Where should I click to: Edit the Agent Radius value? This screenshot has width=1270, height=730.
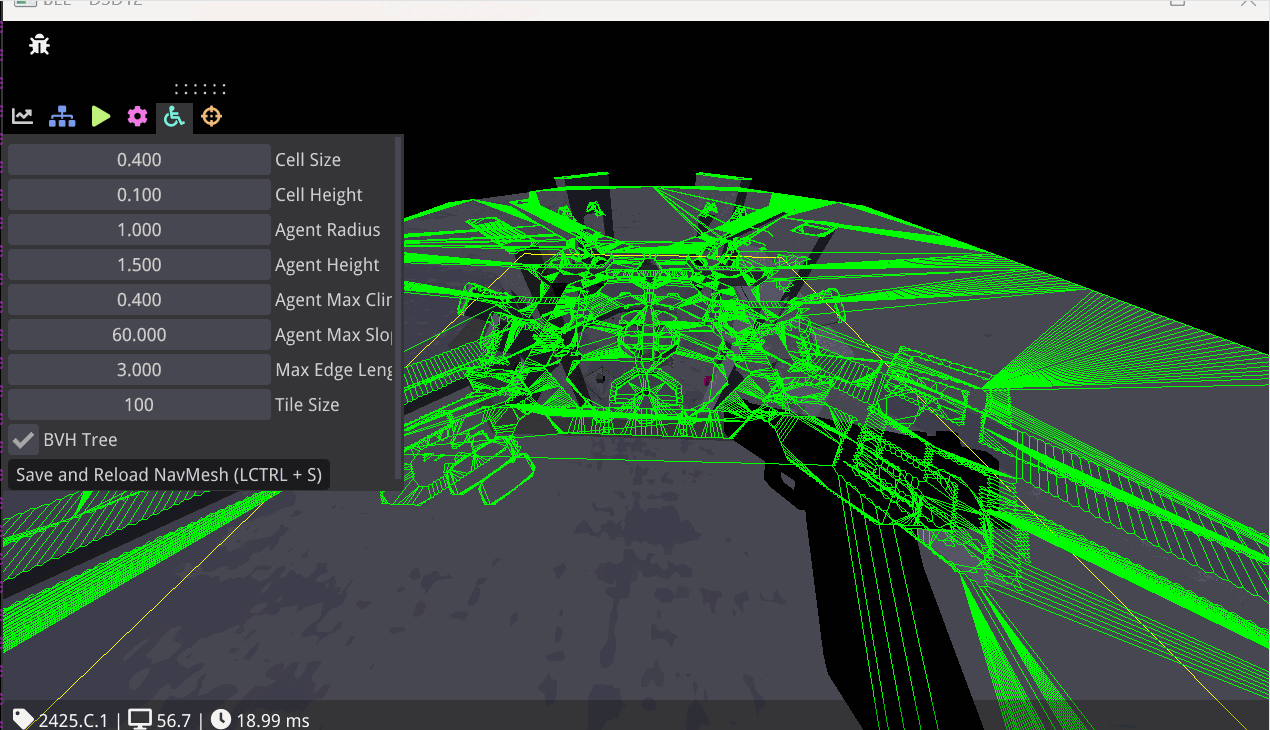click(139, 229)
